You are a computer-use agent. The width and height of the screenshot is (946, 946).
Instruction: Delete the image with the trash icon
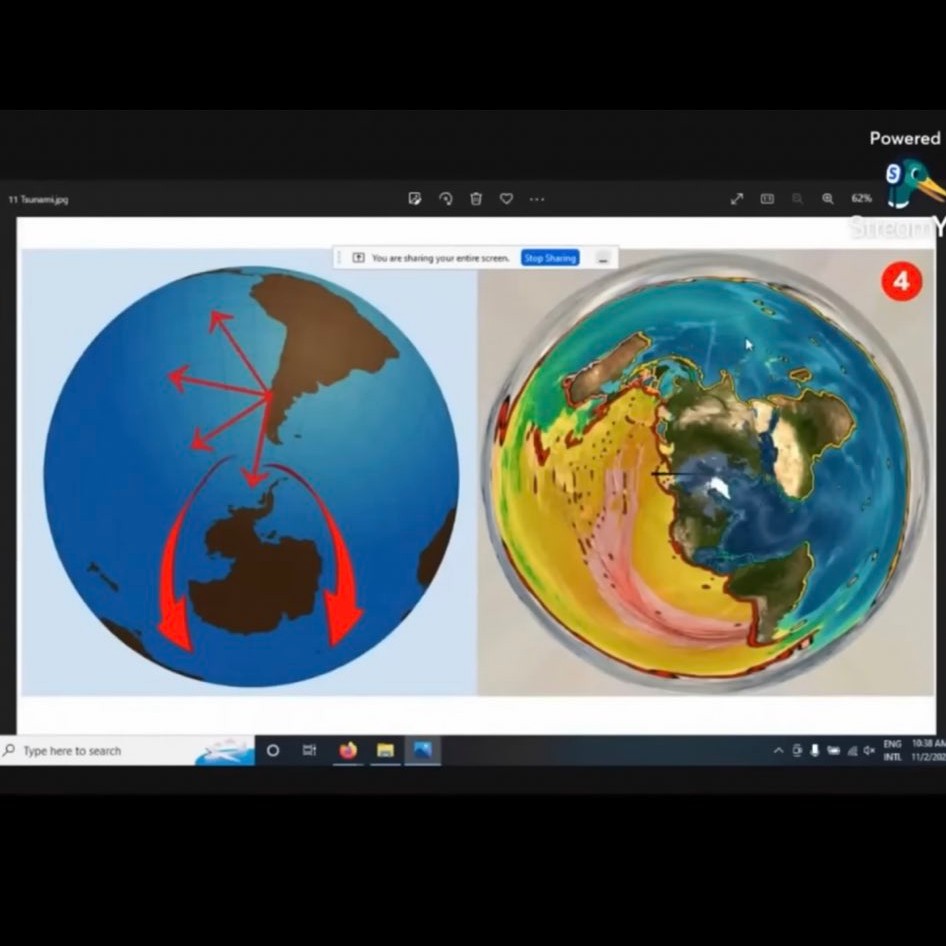click(476, 198)
